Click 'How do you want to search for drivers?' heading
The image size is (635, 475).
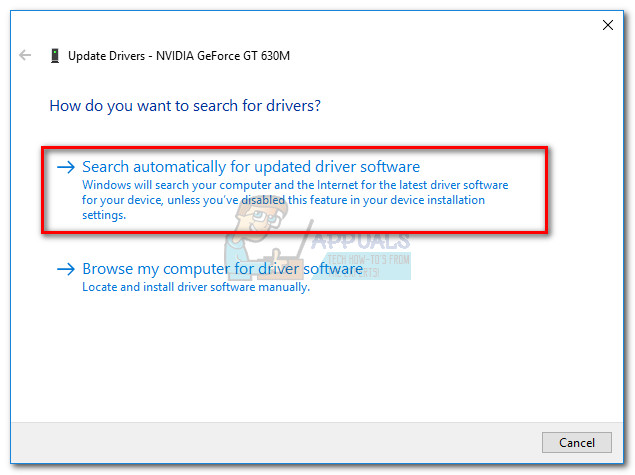click(x=185, y=106)
